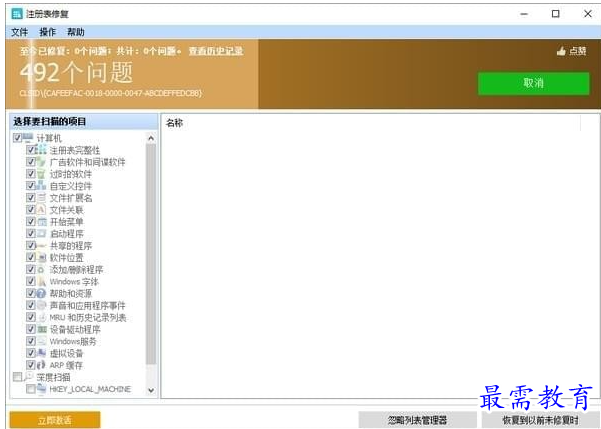Click the HKEY_LOCAL_MACHINE item icon
The width and height of the screenshot is (601, 429).
[41, 389]
